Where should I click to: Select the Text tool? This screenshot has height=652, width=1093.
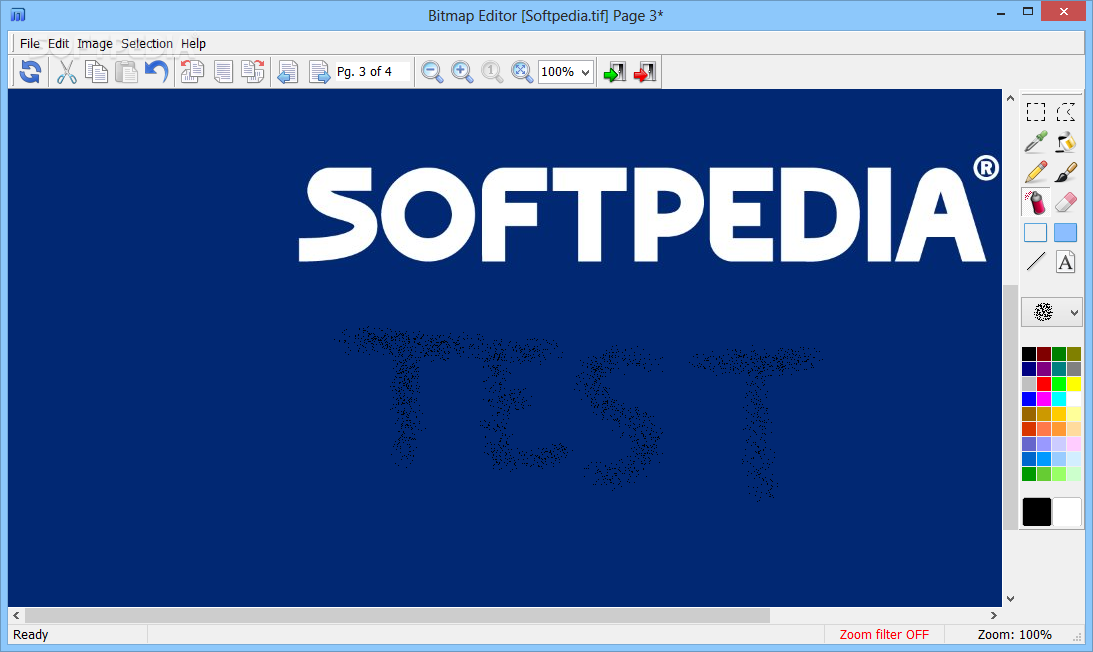[x=1066, y=262]
